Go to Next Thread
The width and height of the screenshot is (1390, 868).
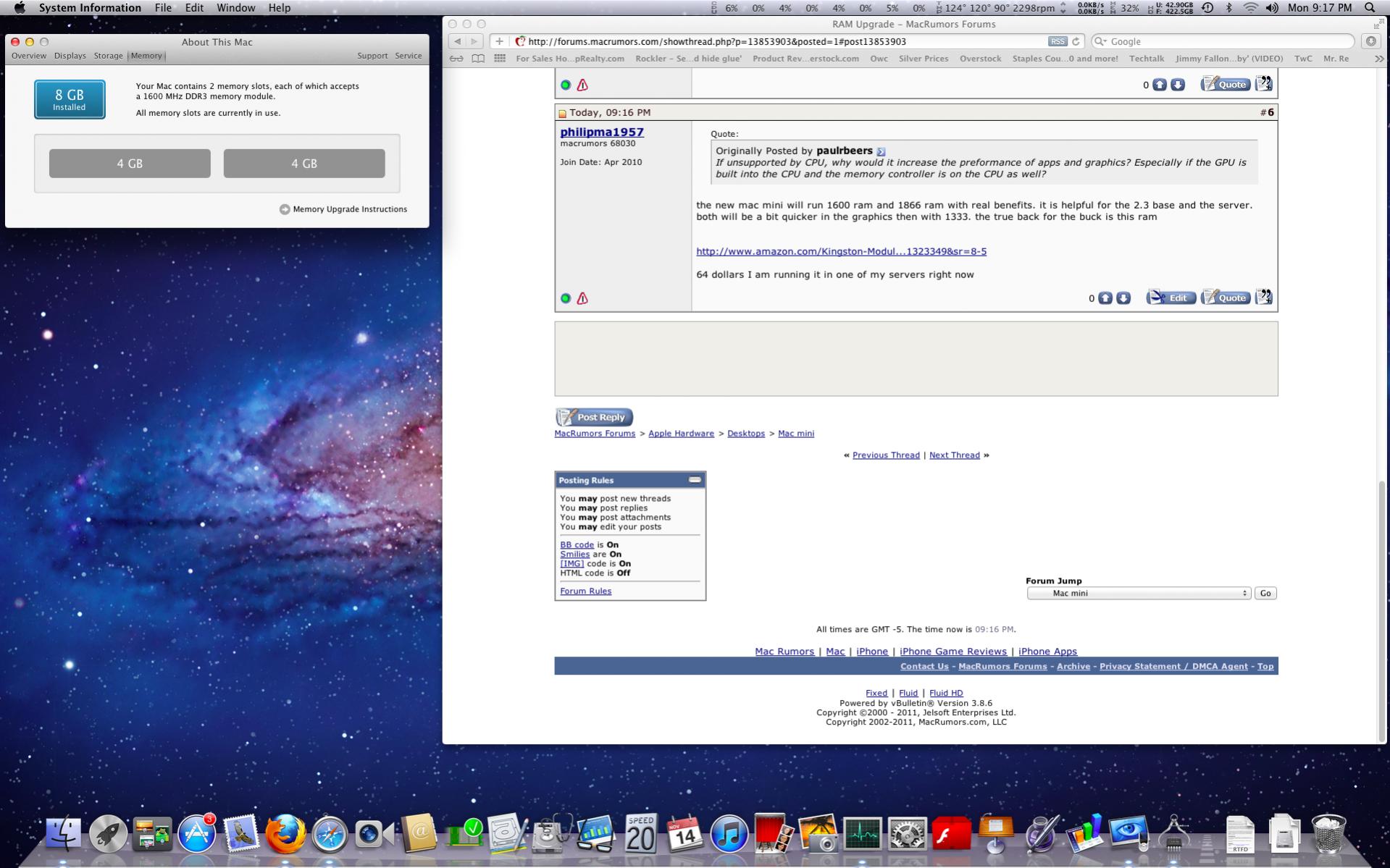tap(954, 455)
